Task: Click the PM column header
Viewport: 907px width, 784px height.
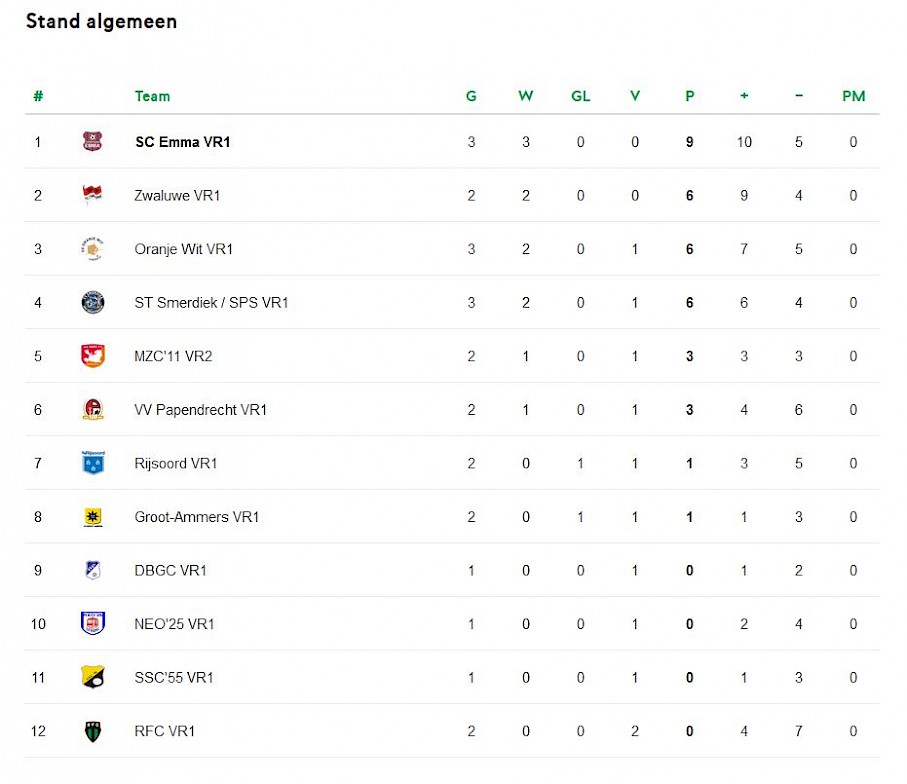Action: click(853, 96)
